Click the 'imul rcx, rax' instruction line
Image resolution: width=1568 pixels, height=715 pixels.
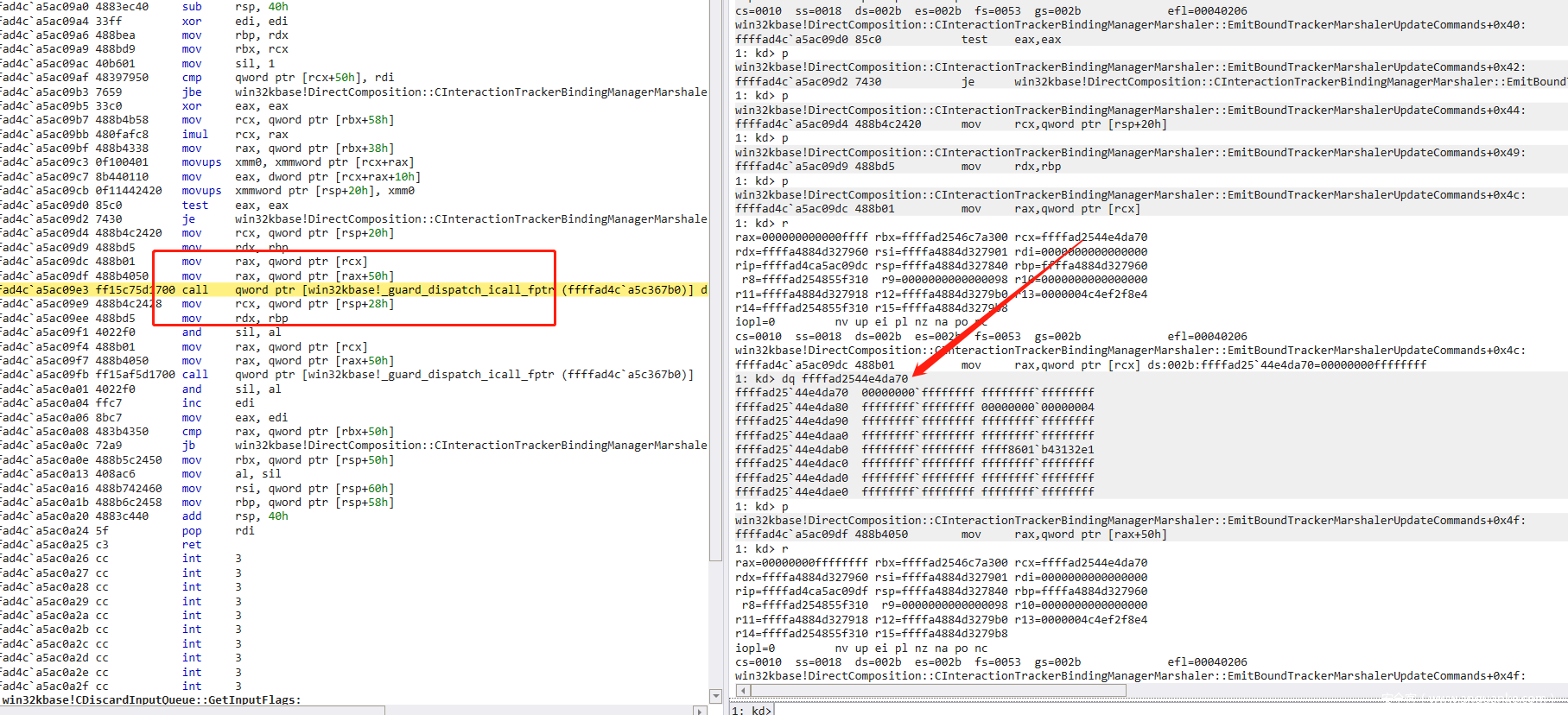145,134
